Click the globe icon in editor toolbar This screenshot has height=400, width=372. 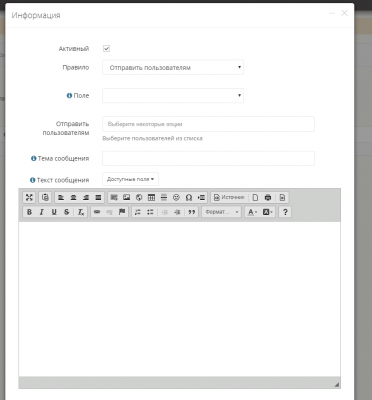139,197
